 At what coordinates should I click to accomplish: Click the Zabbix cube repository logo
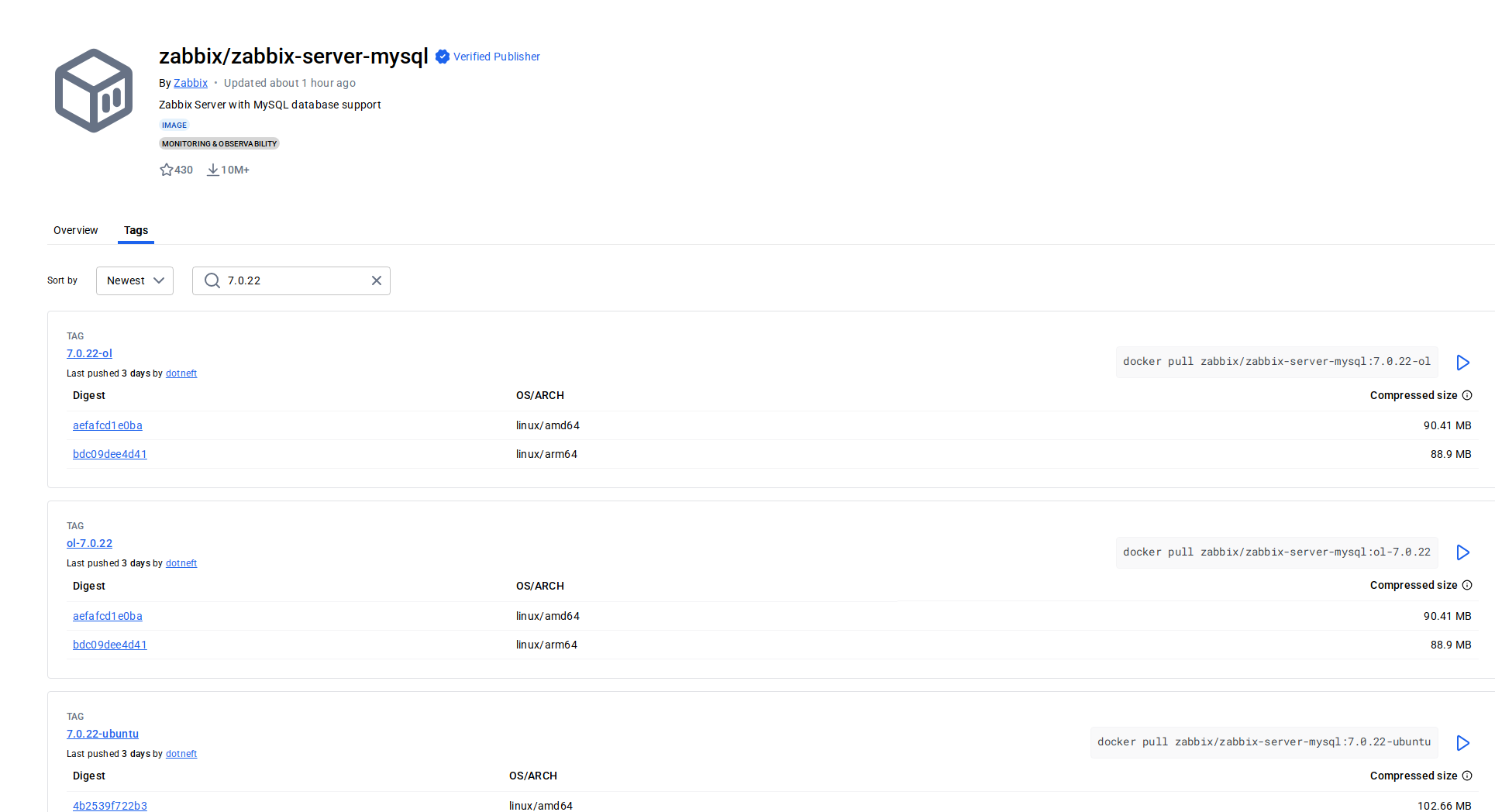click(94, 91)
